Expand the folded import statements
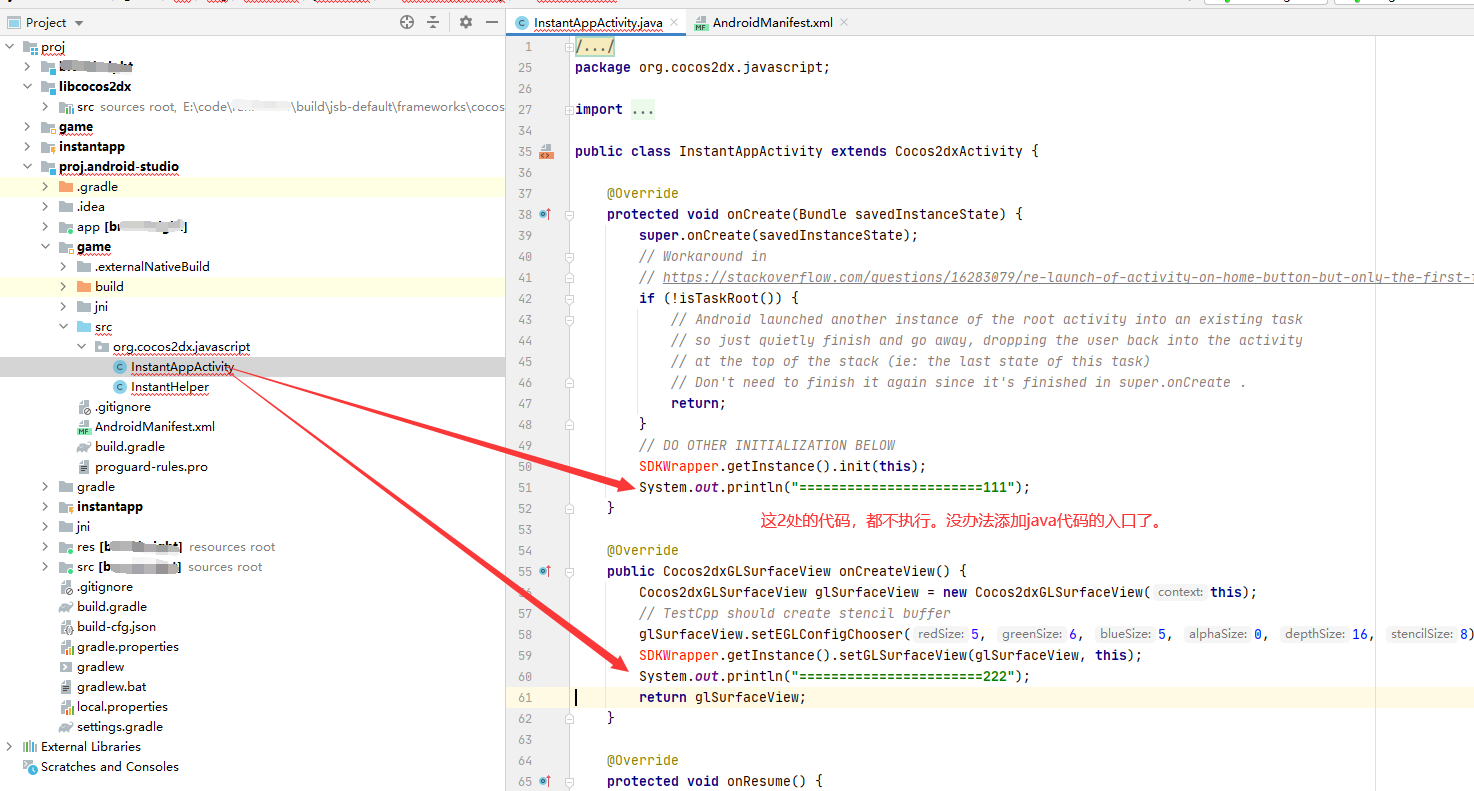This screenshot has width=1474, height=791. [569, 110]
